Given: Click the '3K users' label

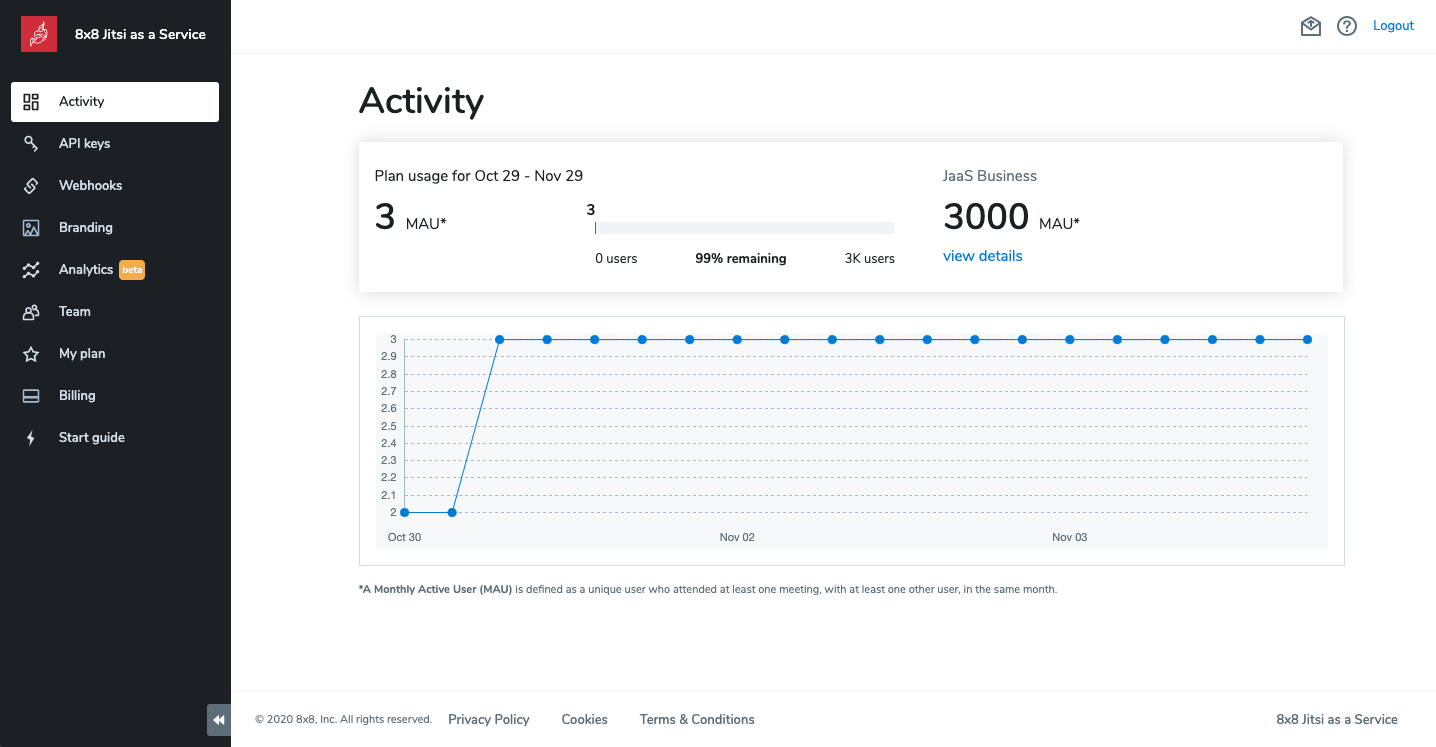Looking at the screenshot, I should tap(870, 259).
